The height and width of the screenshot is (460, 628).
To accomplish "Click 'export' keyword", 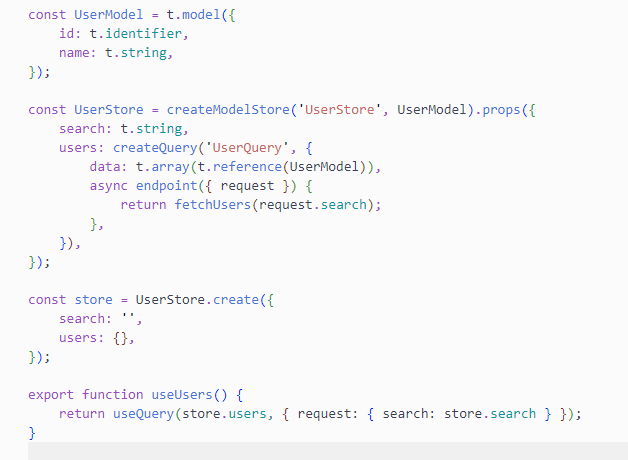I will click(51, 395).
